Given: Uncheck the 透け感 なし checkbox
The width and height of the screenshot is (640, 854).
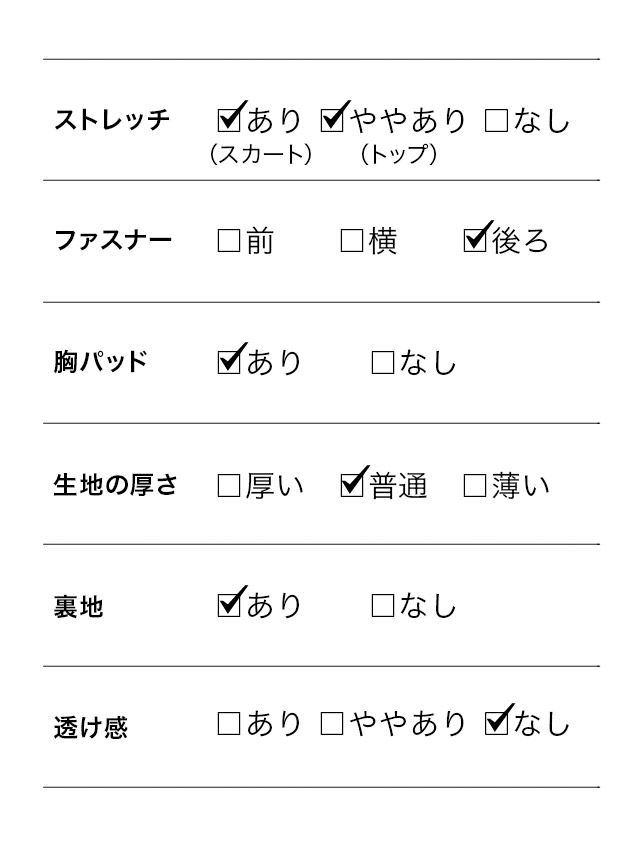Looking at the screenshot, I should tap(496, 723).
